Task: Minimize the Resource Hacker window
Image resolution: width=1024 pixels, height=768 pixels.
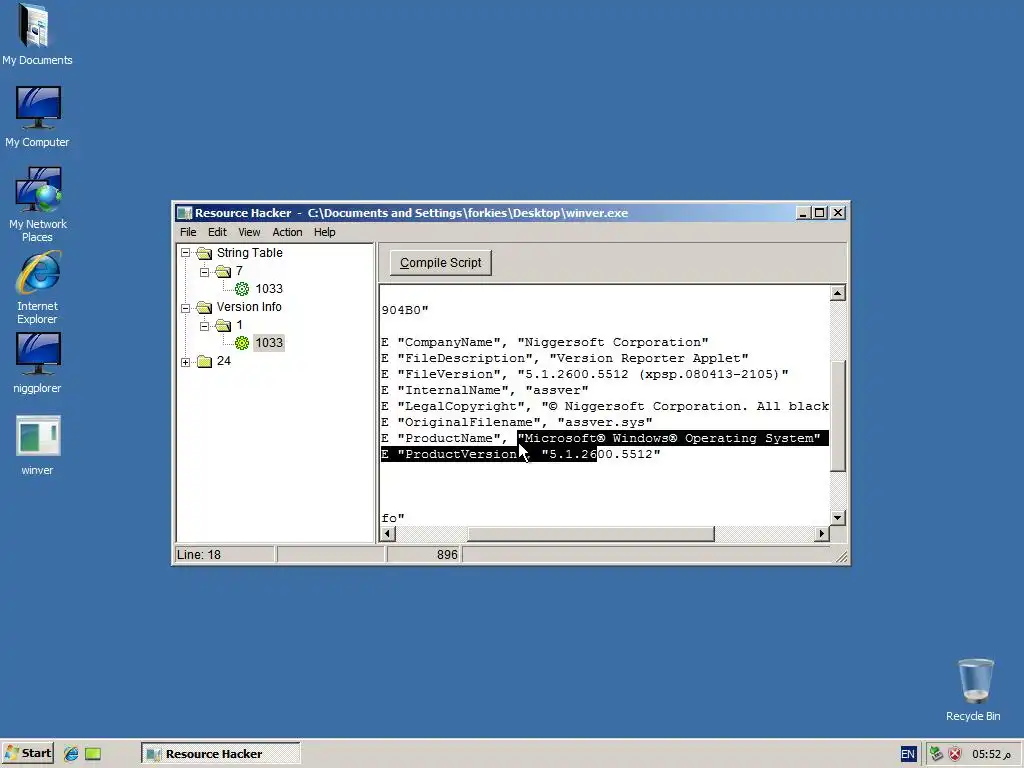Action: click(804, 213)
